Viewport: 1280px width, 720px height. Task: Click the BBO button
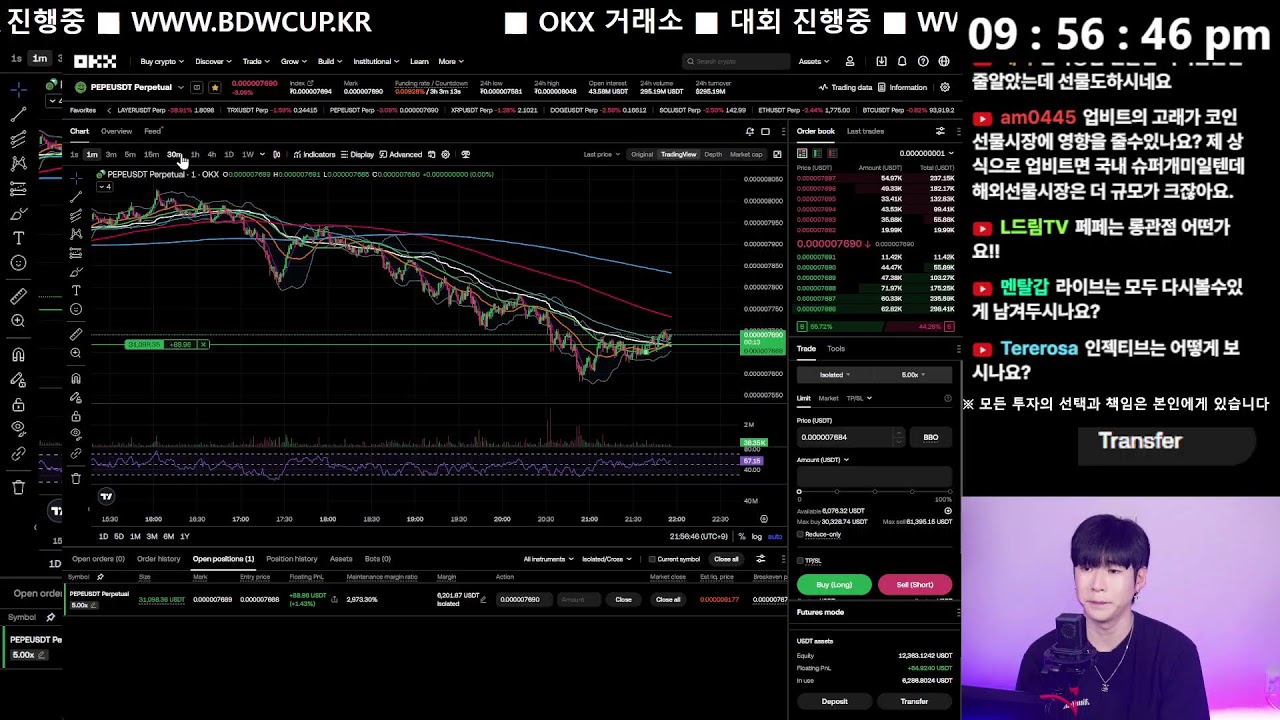click(x=931, y=437)
